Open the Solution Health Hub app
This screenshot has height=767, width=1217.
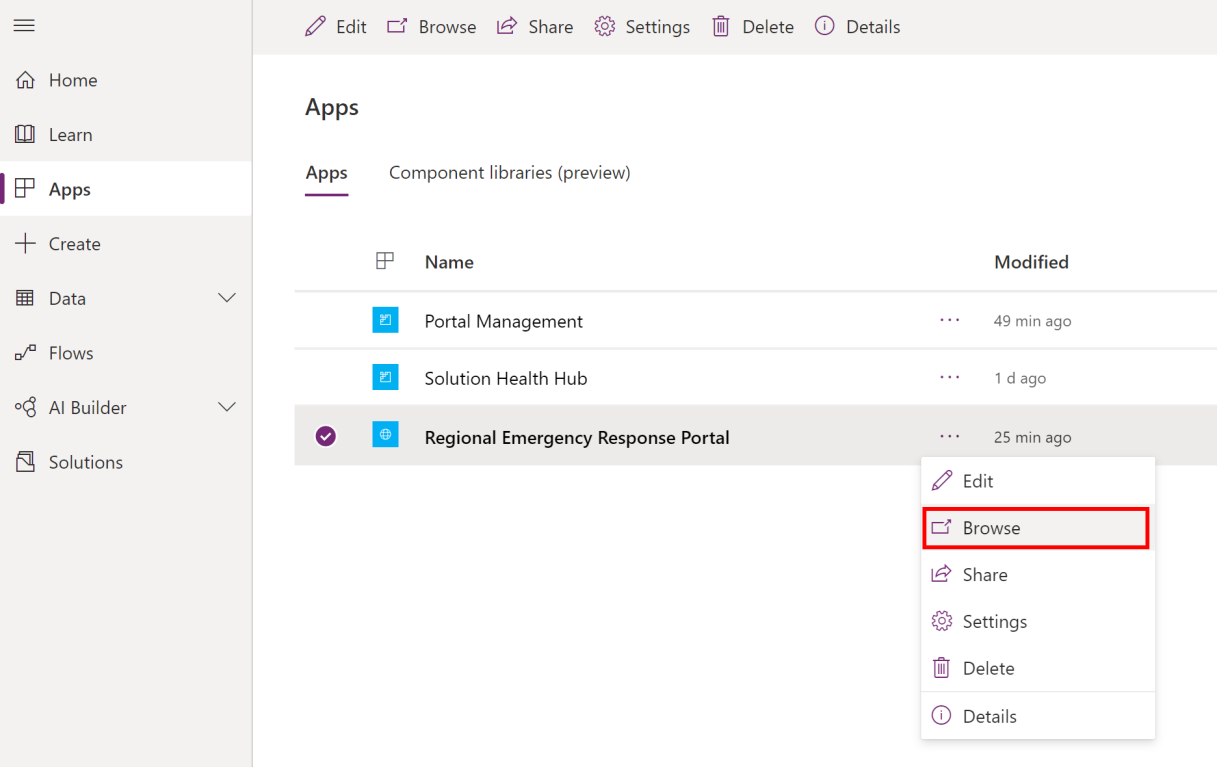pos(506,378)
